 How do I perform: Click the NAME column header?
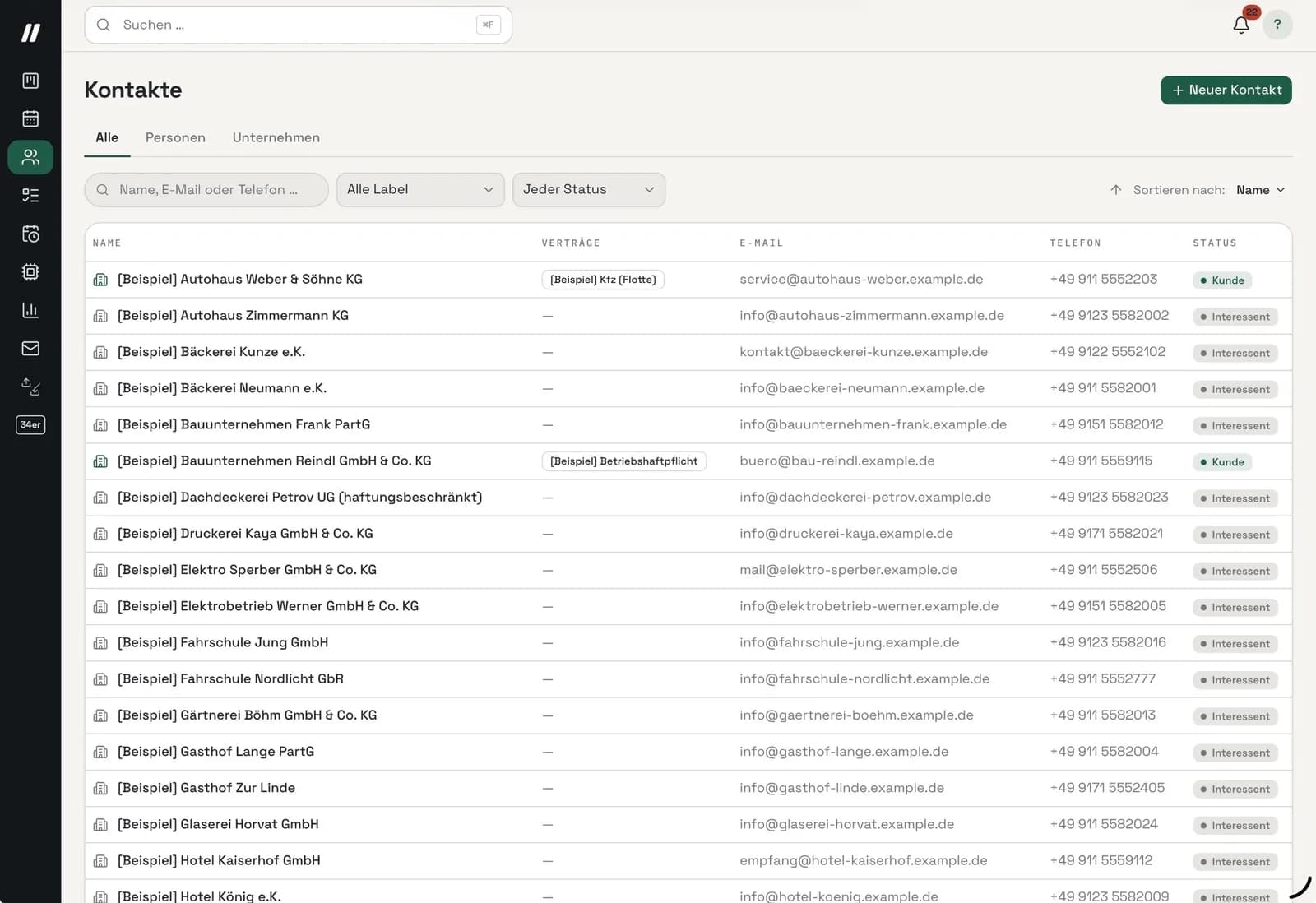[x=107, y=243]
